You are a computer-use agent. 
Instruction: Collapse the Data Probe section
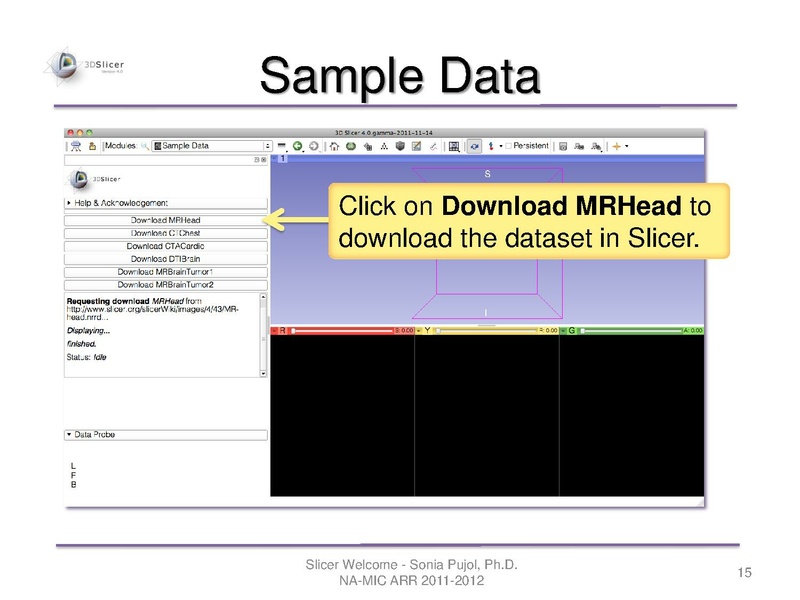(x=165, y=435)
